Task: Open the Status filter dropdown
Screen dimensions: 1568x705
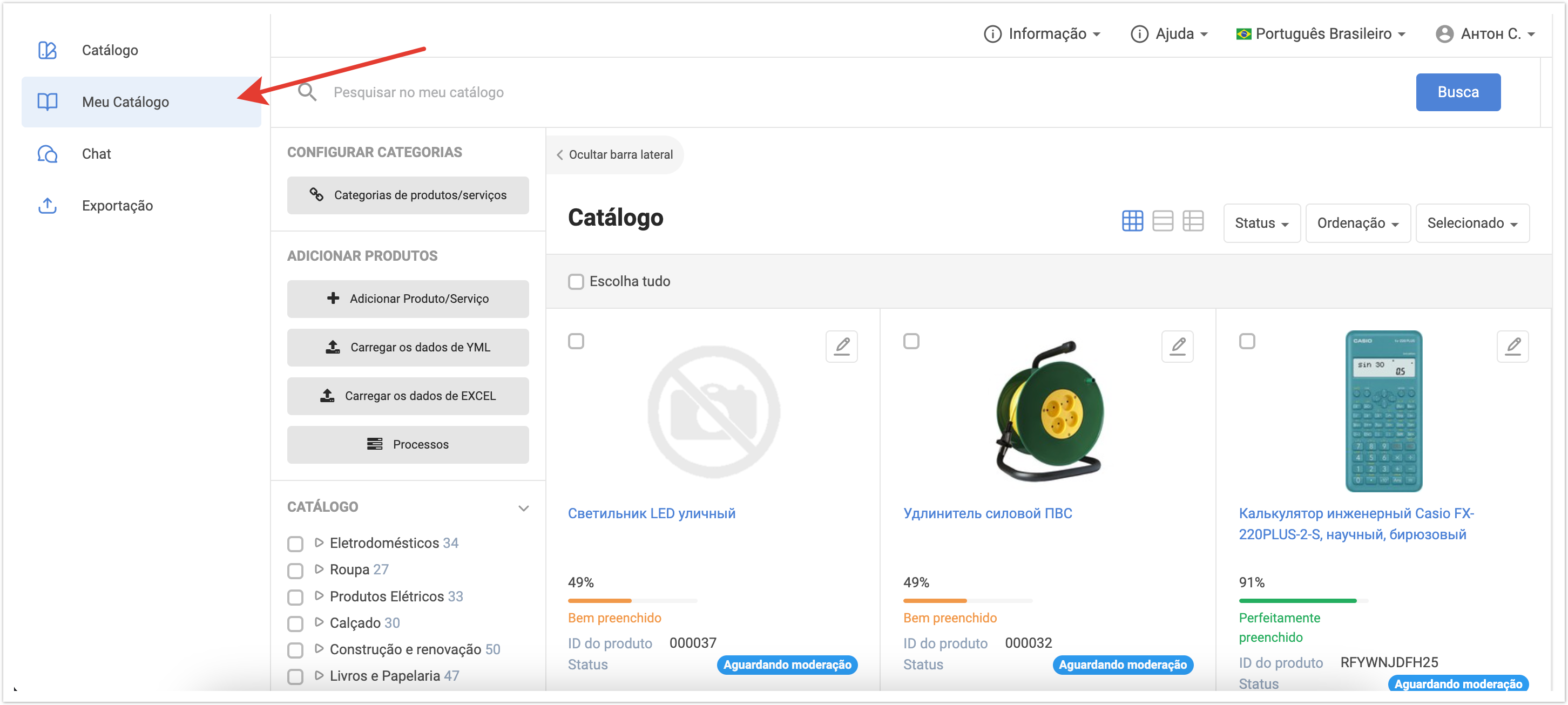Action: tap(1261, 223)
